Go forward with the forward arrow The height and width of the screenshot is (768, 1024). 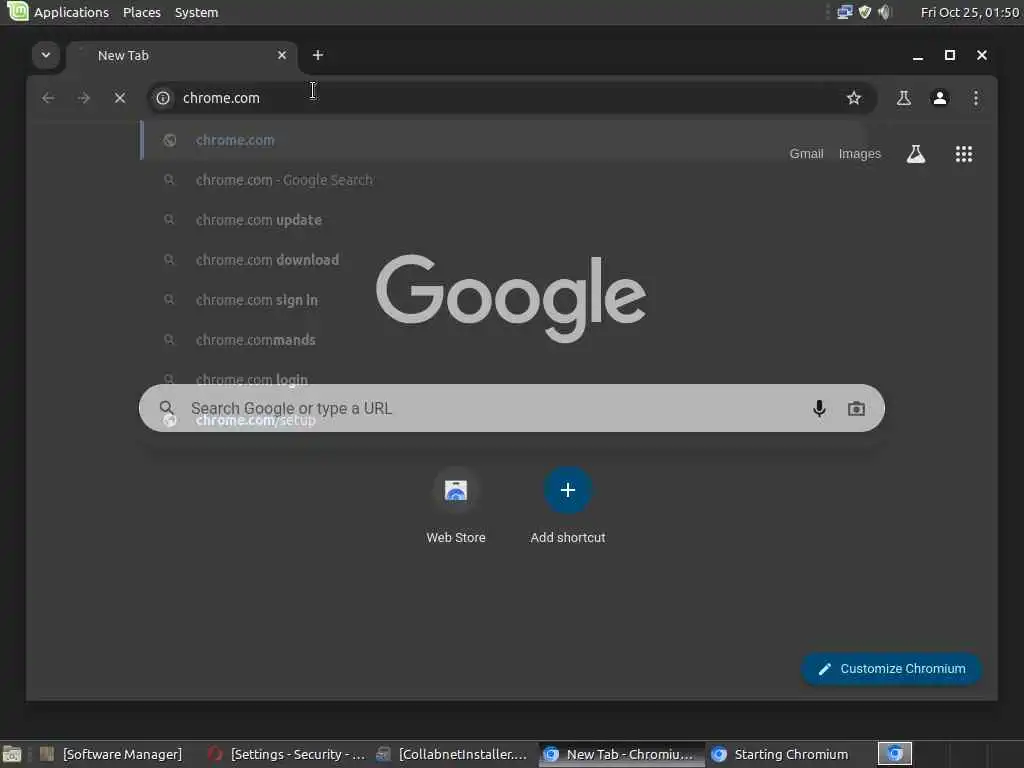tap(84, 98)
